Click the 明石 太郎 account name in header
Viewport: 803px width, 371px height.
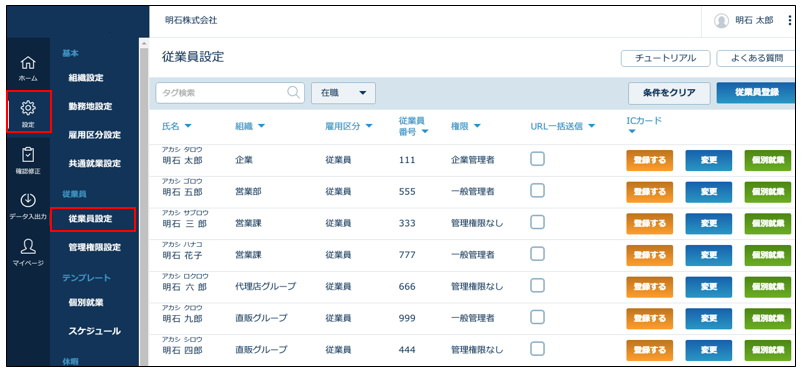[754, 21]
